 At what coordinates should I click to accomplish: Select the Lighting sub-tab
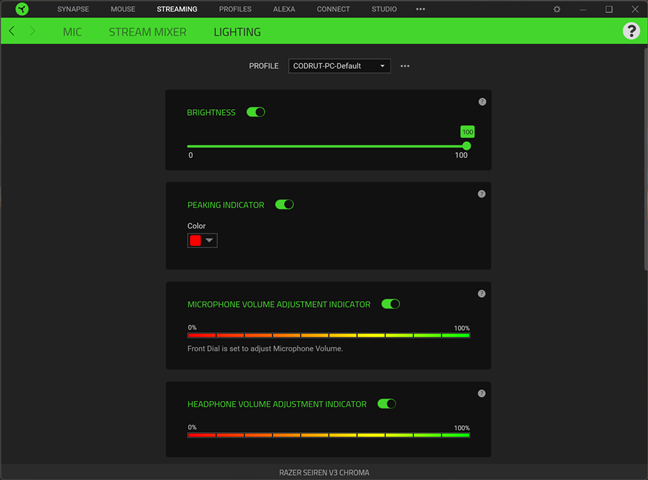237,32
